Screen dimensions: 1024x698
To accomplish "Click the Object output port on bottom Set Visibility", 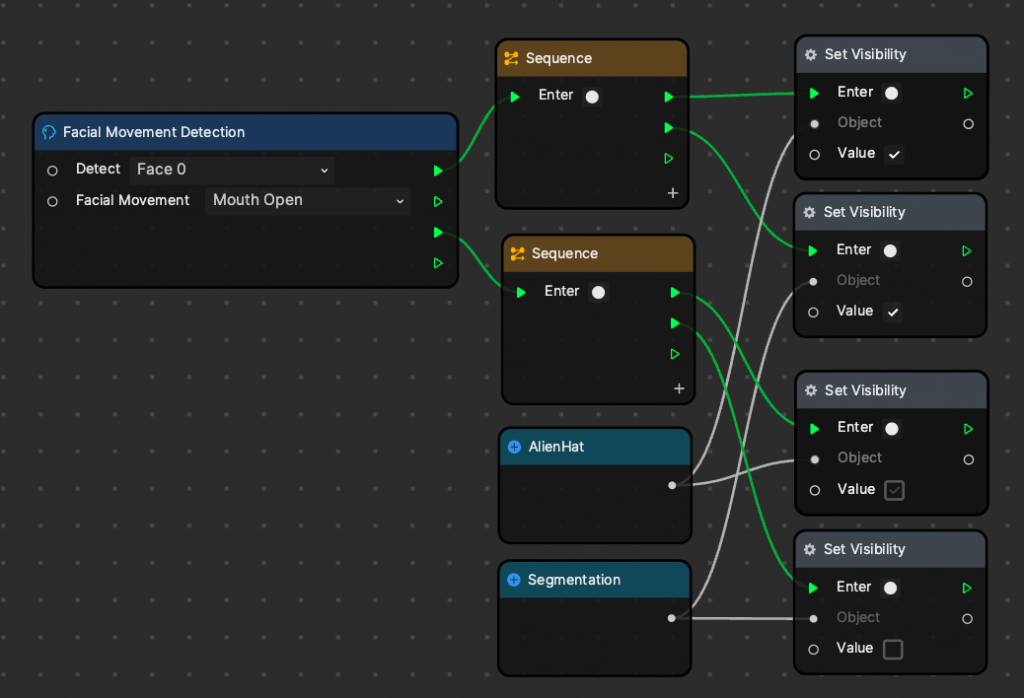I will 967,618.
